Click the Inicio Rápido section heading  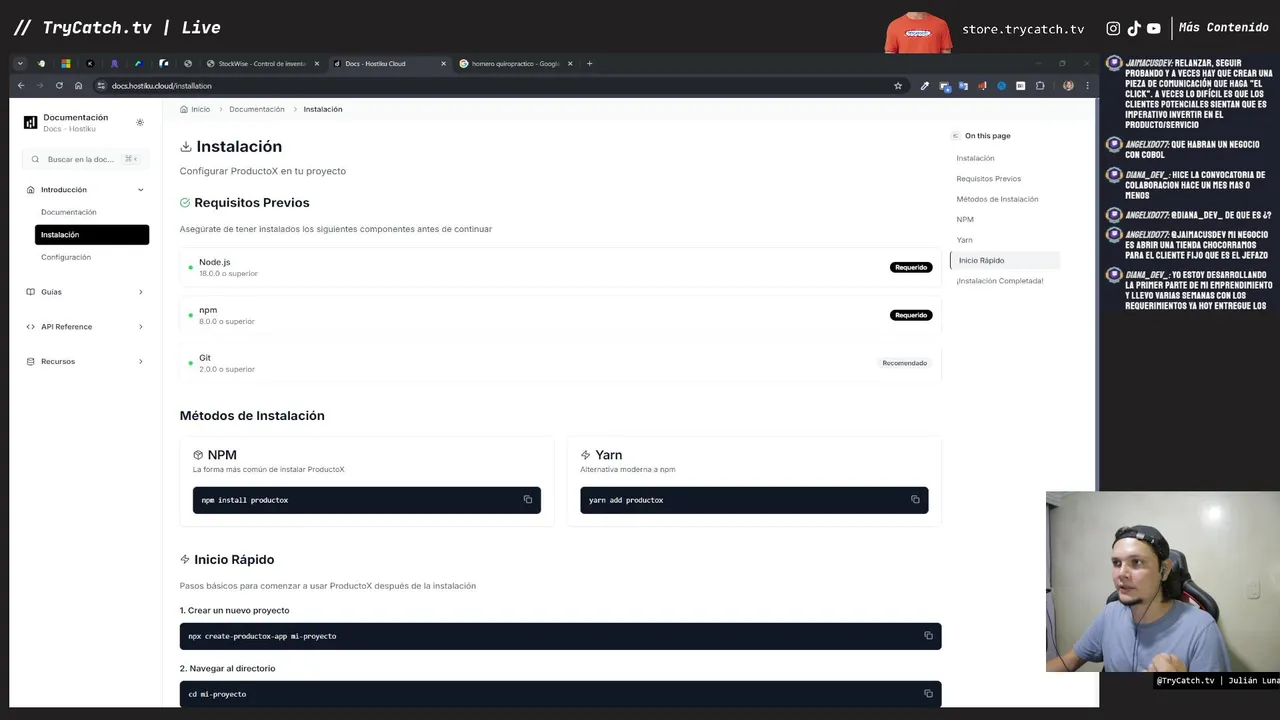click(x=234, y=560)
